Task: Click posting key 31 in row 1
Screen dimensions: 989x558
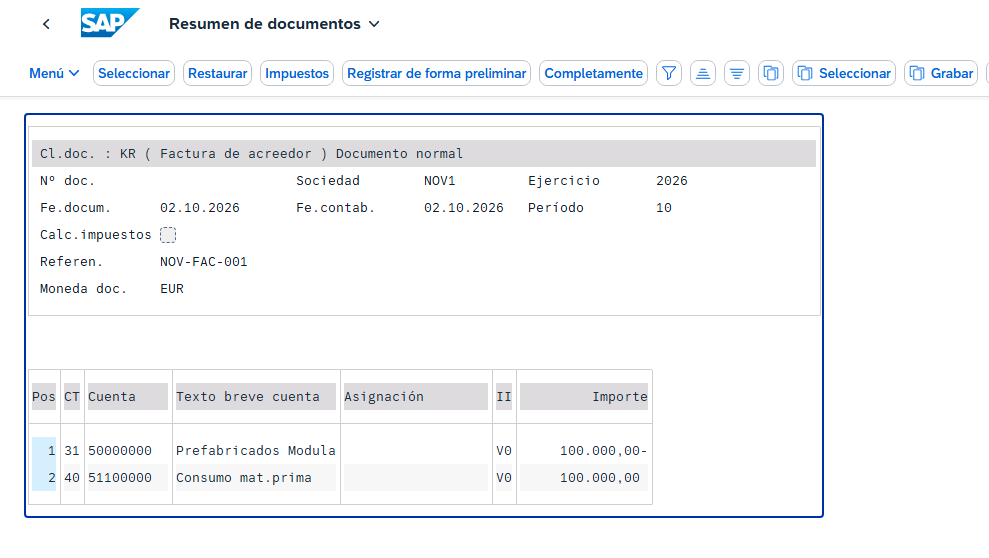Action: 72,451
